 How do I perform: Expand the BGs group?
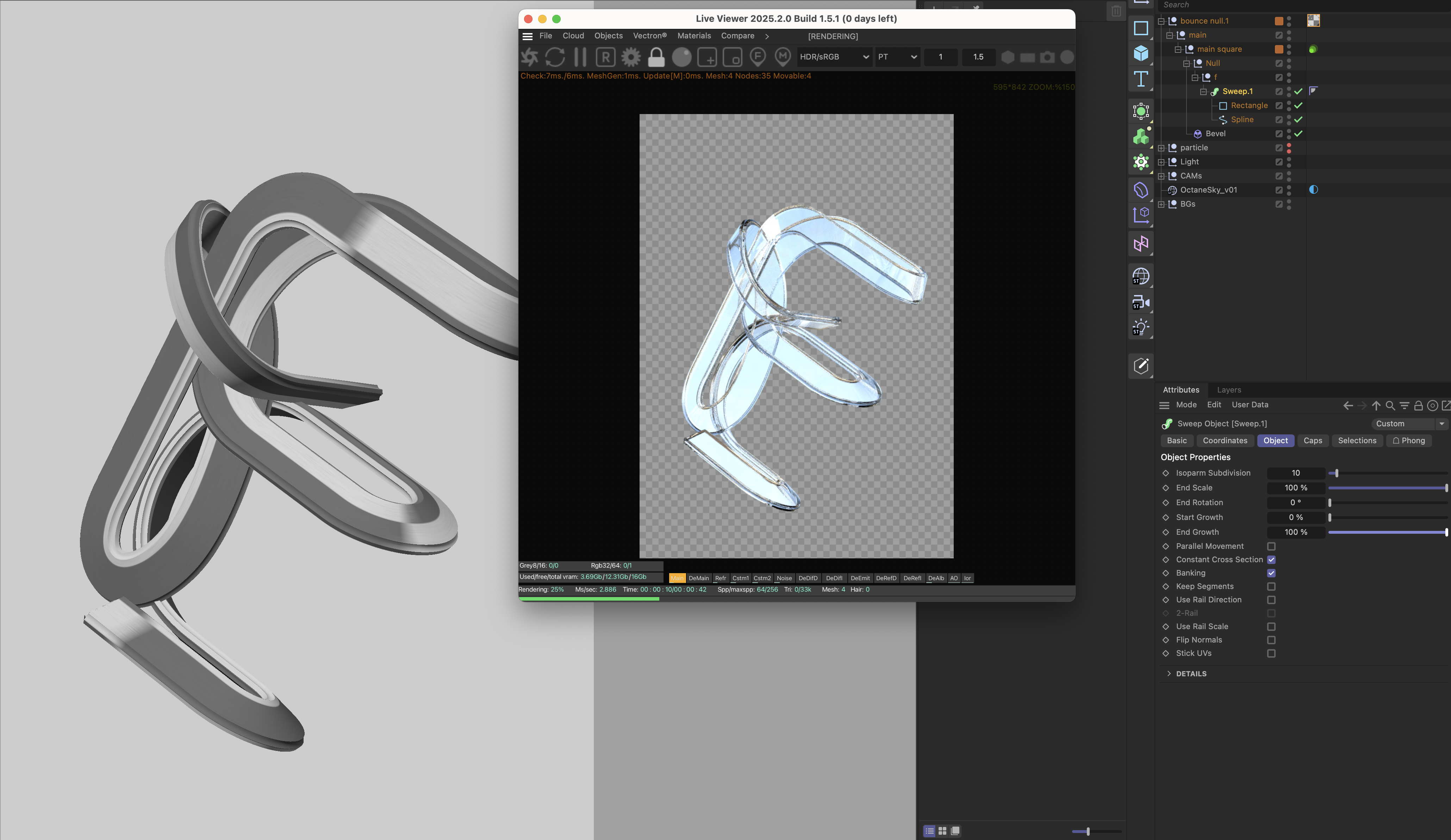coord(1162,205)
